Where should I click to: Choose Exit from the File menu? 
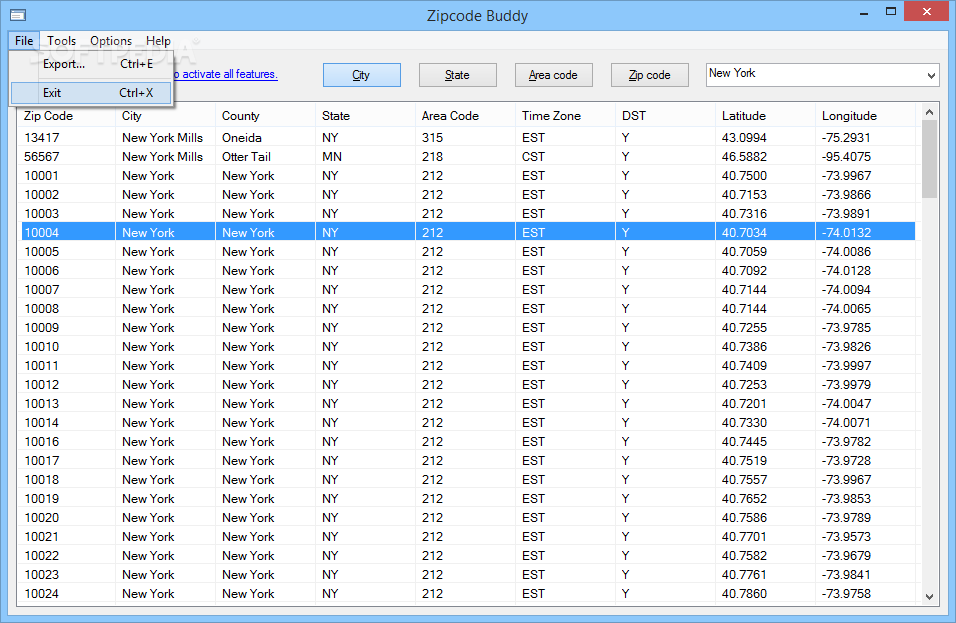click(91, 93)
